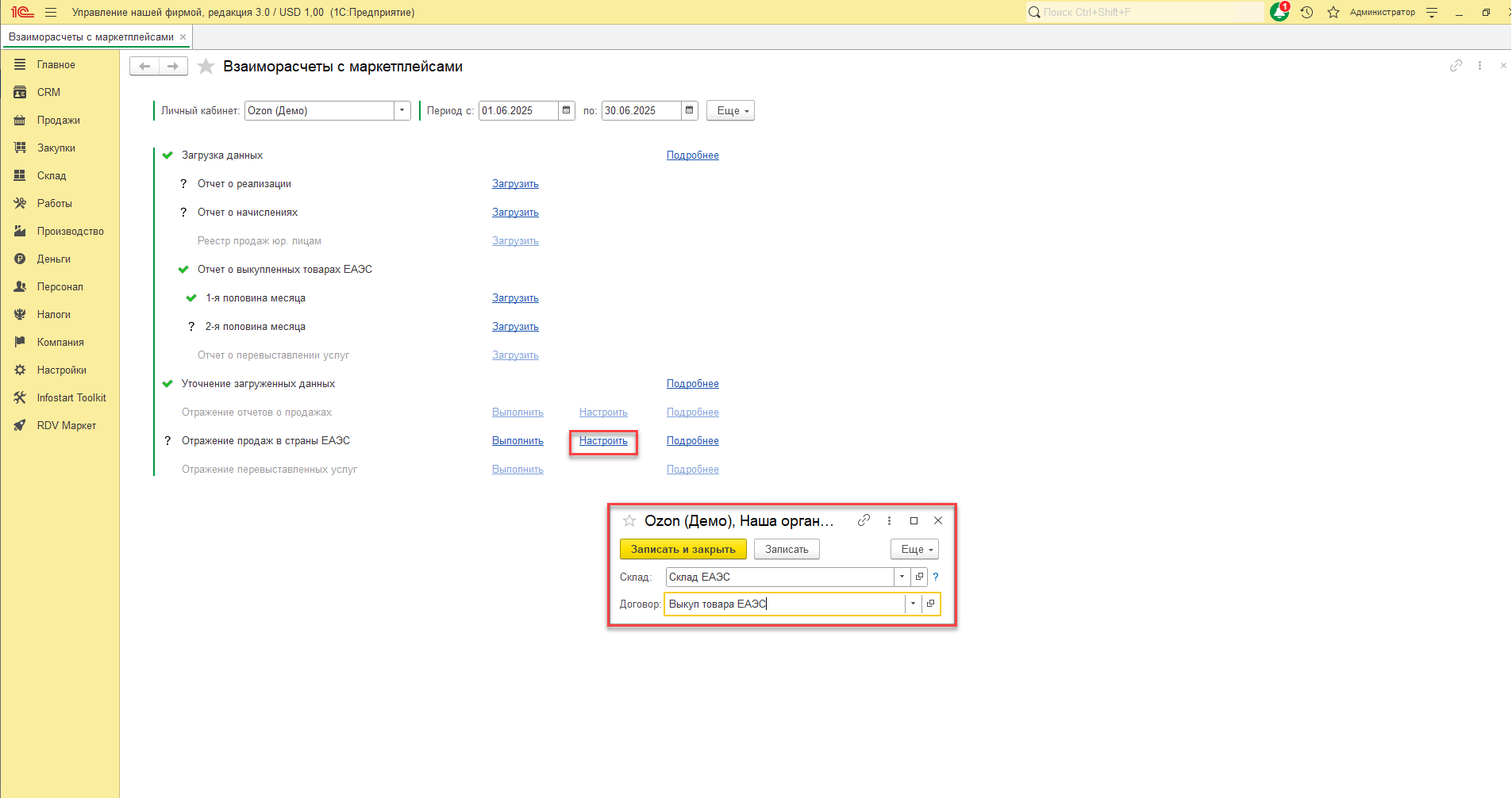Viewport: 1512px width, 798px height.
Task: Click the back navigation arrow
Action: point(144,67)
